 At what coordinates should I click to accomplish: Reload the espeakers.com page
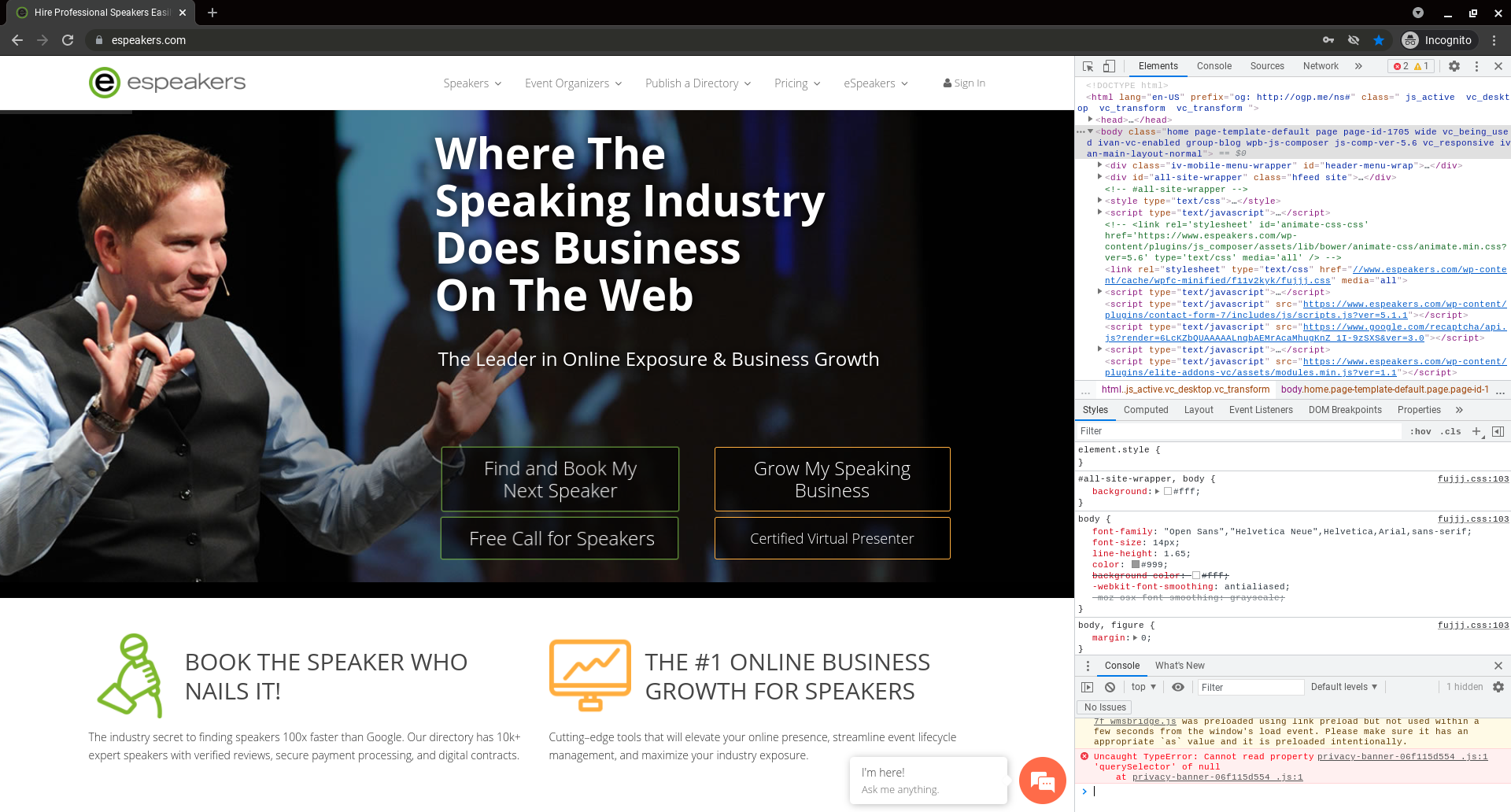pyautogui.click(x=68, y=40)
